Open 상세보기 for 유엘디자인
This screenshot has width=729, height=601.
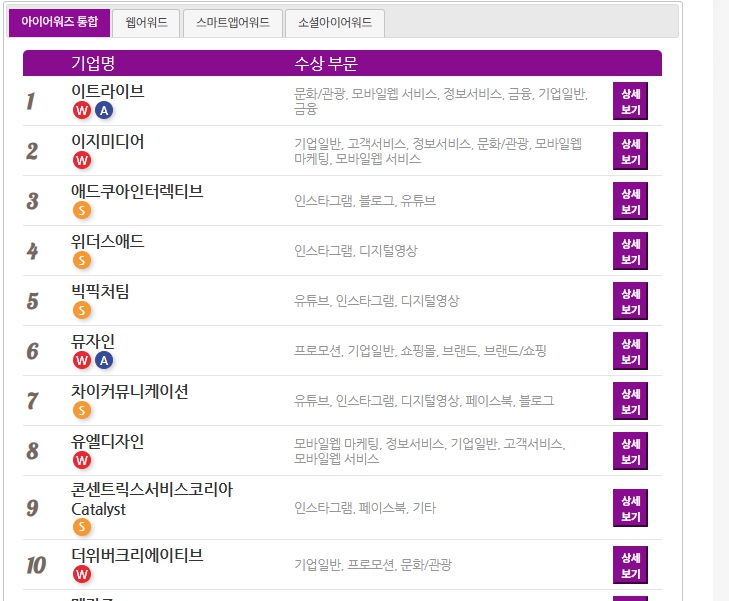click(630, 451)
